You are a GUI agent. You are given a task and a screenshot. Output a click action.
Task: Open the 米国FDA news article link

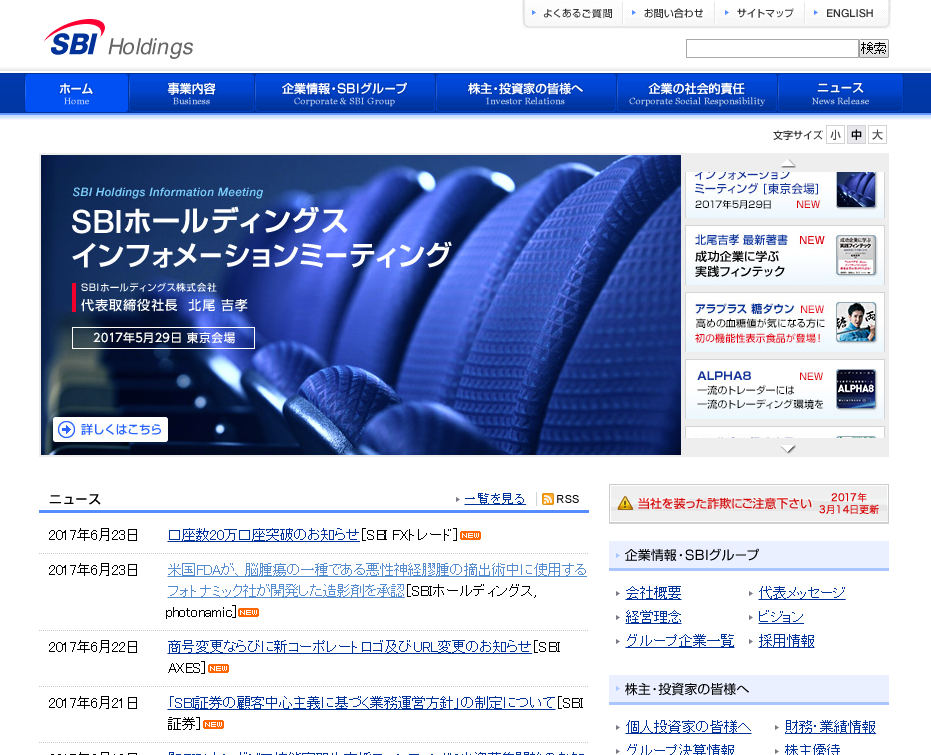(x=376, y=580)
